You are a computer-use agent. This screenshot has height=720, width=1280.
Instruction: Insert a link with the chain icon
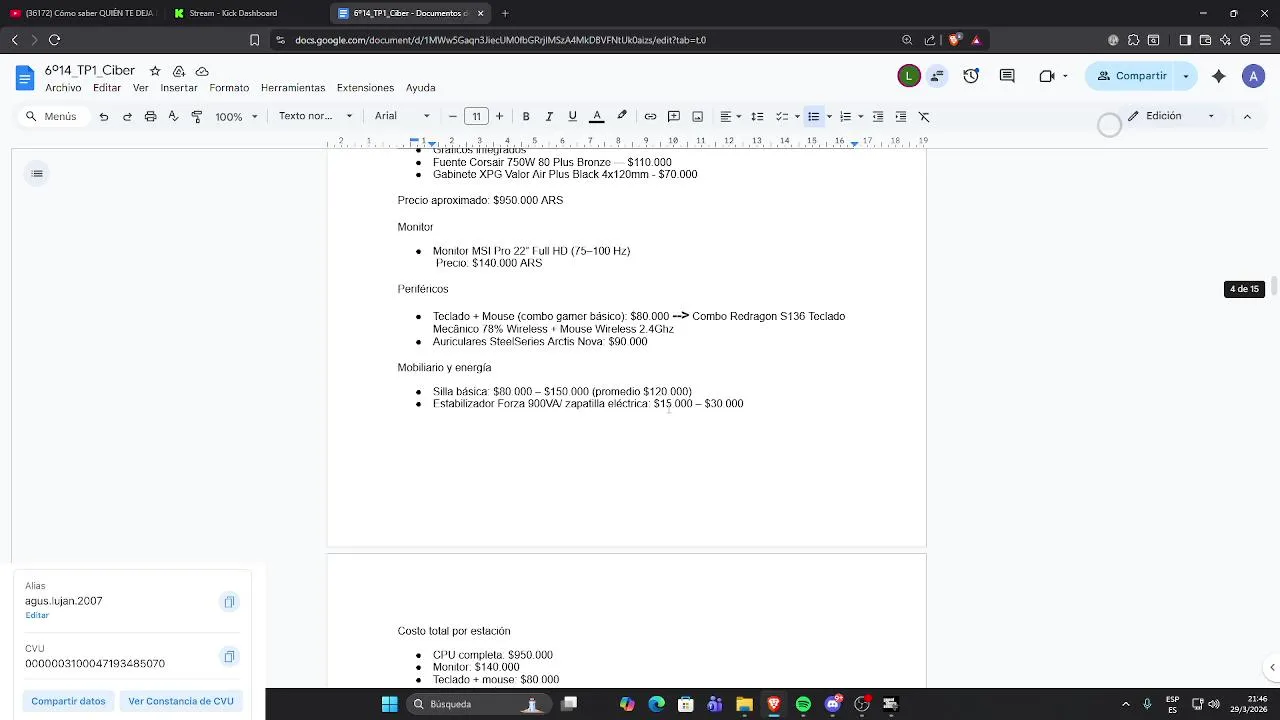pos(650,117)
